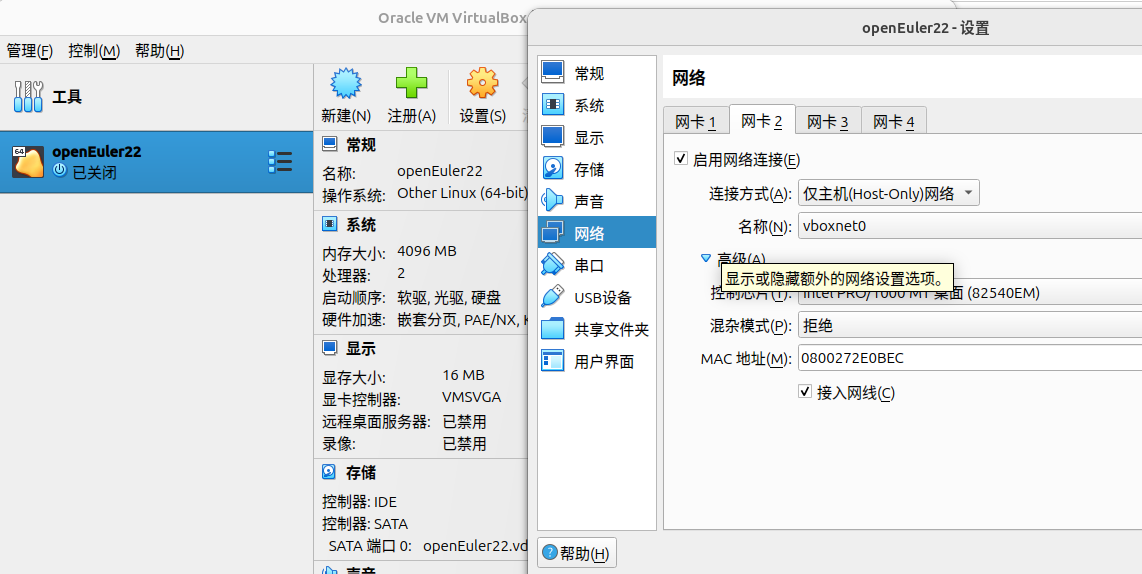Click the 4096 MB memory value

(427, 251)
